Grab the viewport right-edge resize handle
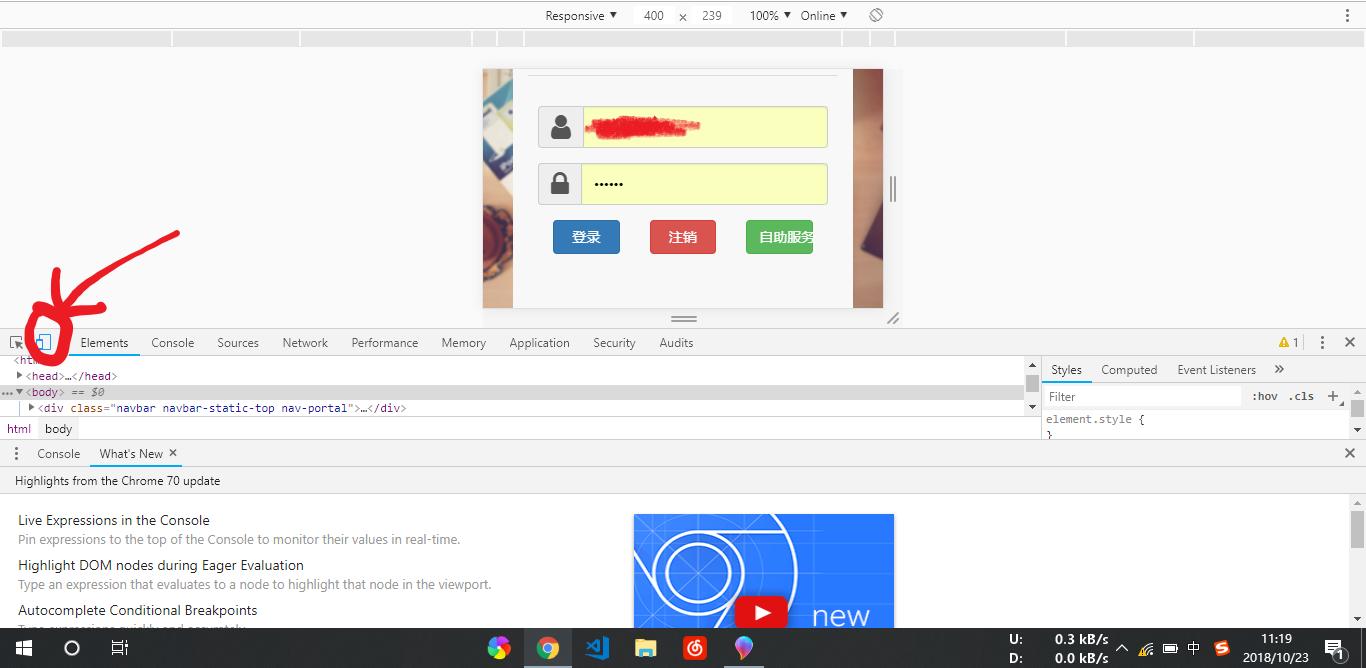 coord(892,188)
